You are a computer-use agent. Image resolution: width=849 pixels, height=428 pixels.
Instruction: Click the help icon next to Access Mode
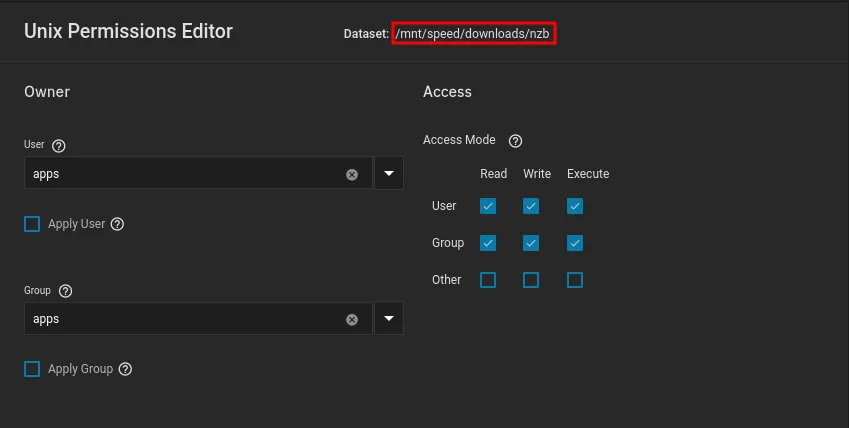(x=516, y=141)
